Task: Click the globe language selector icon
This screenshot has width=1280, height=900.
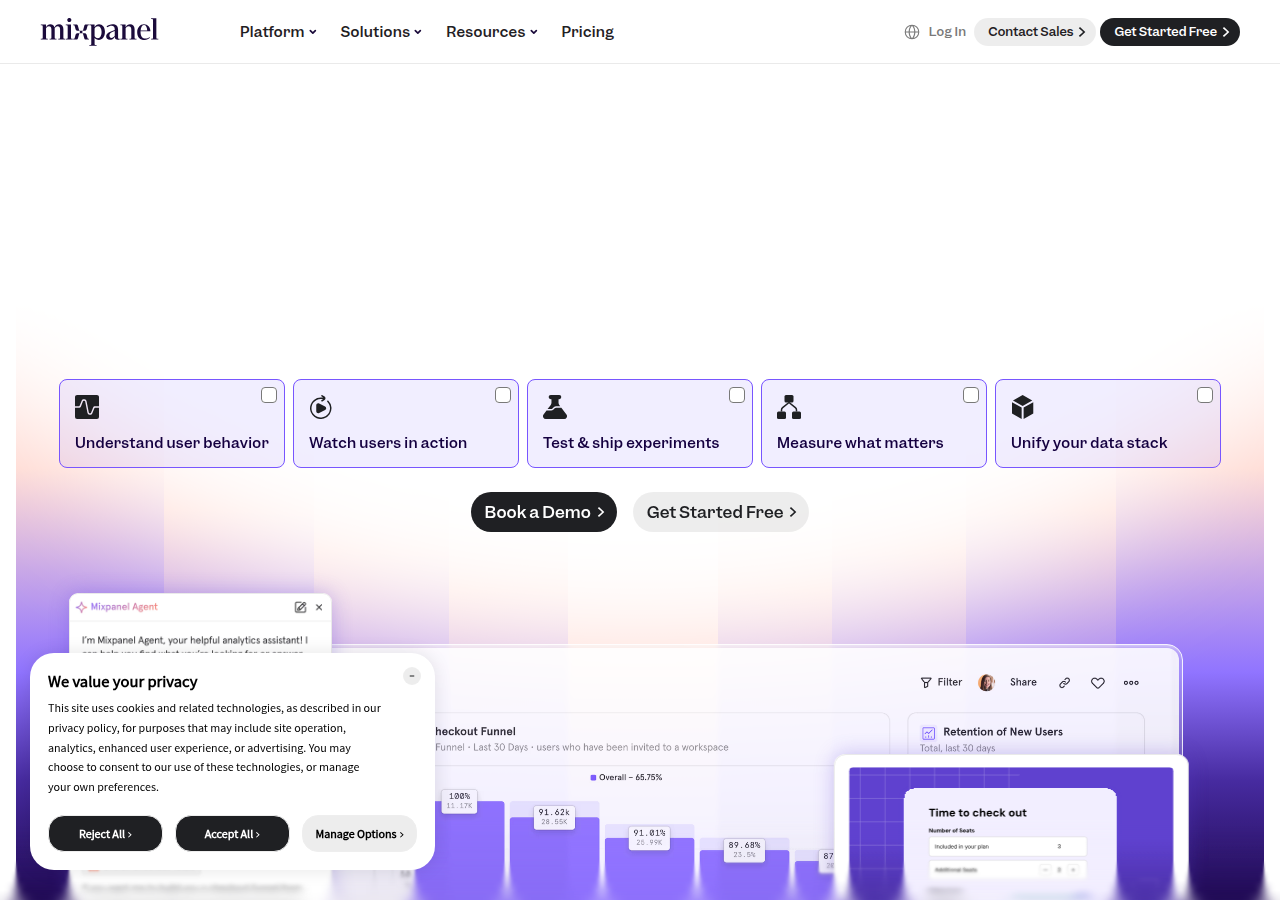Action: (x=912, y=32)
